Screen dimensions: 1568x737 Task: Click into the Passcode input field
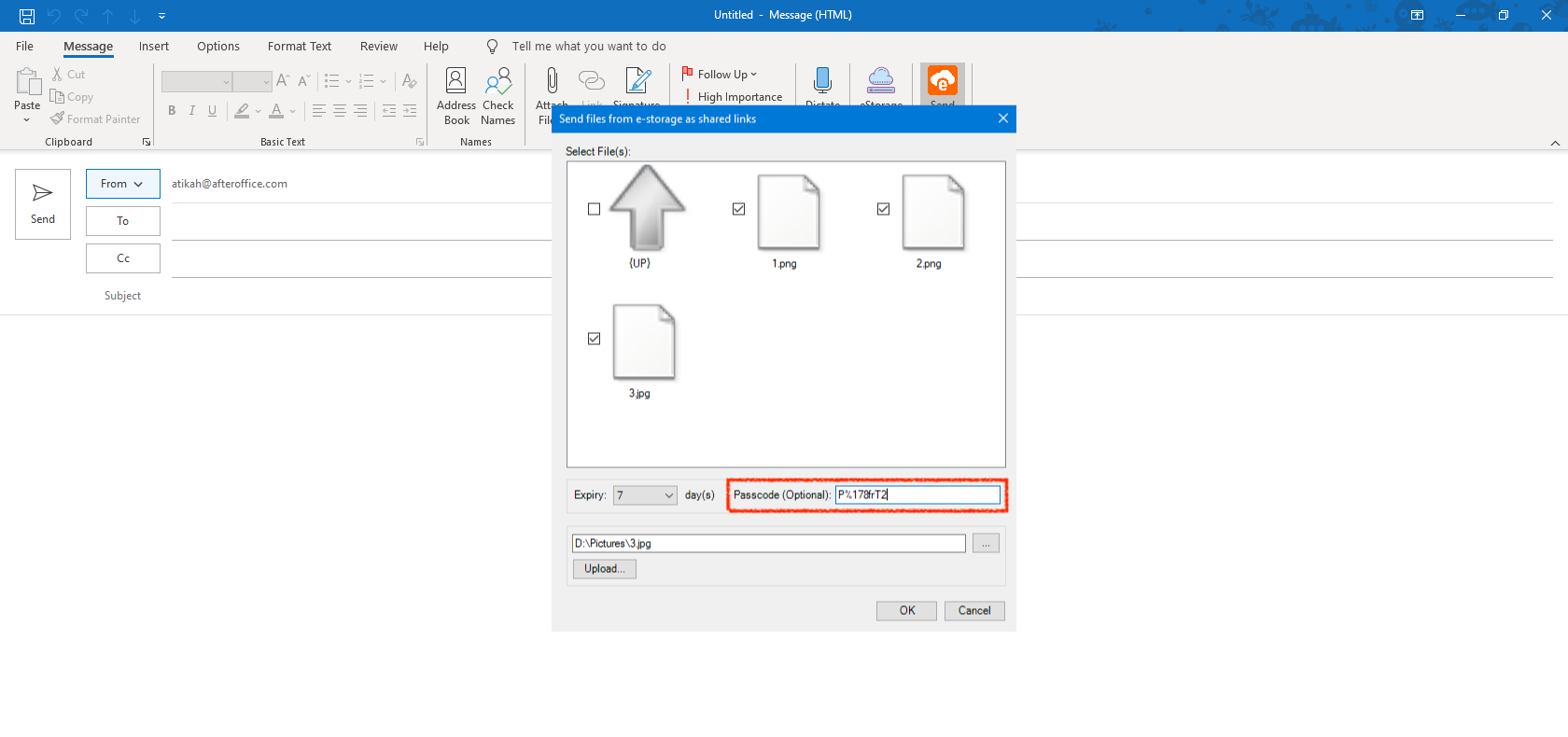pos(917,495)
